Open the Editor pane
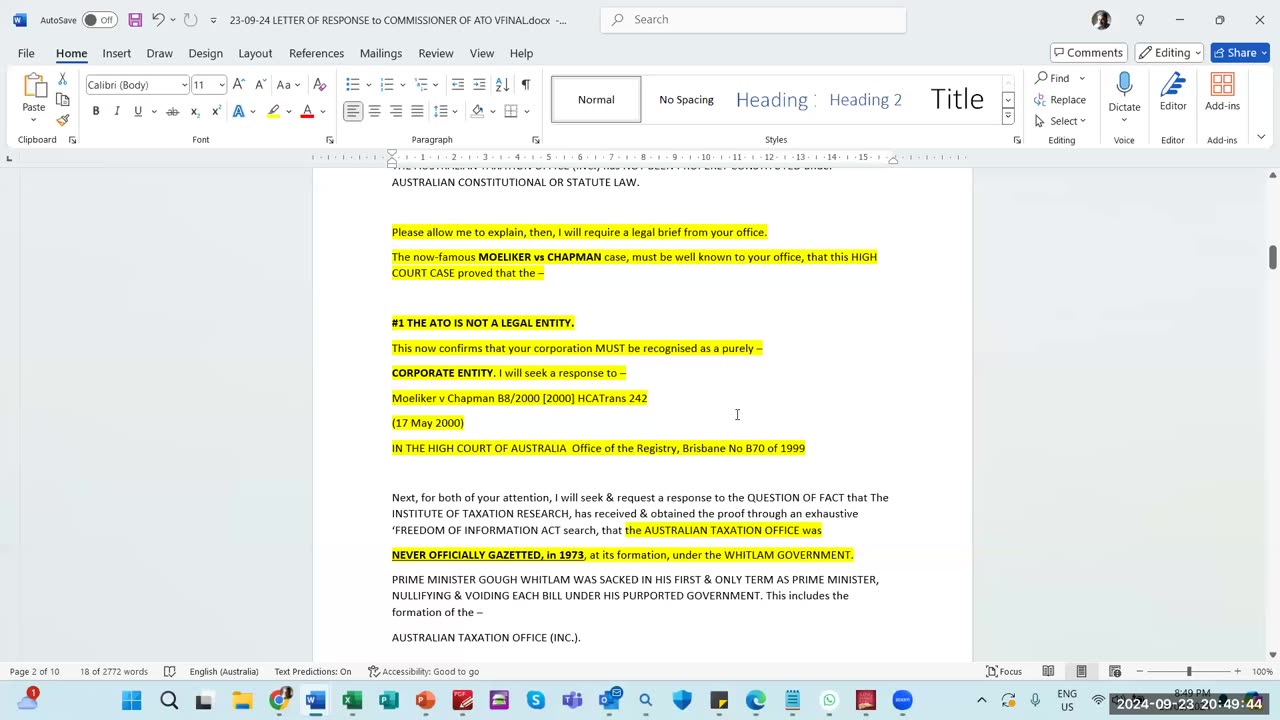1280x720 pixels. pos(1173,93)
